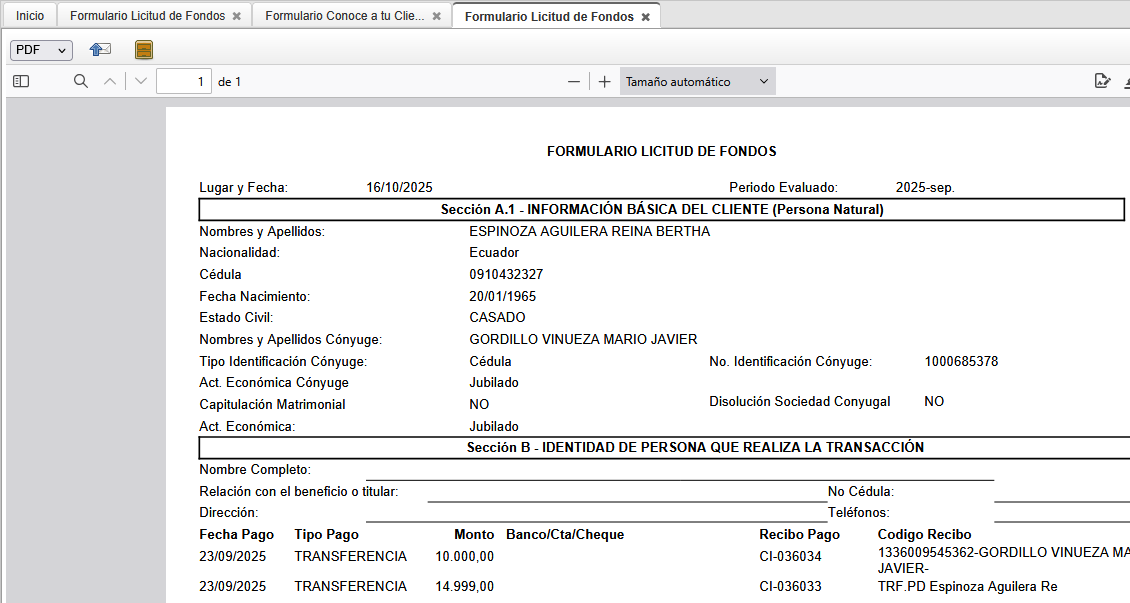
Task: Click the brown archive icon in toolbar
Action: pyautogui.click(x=144, y=49)
